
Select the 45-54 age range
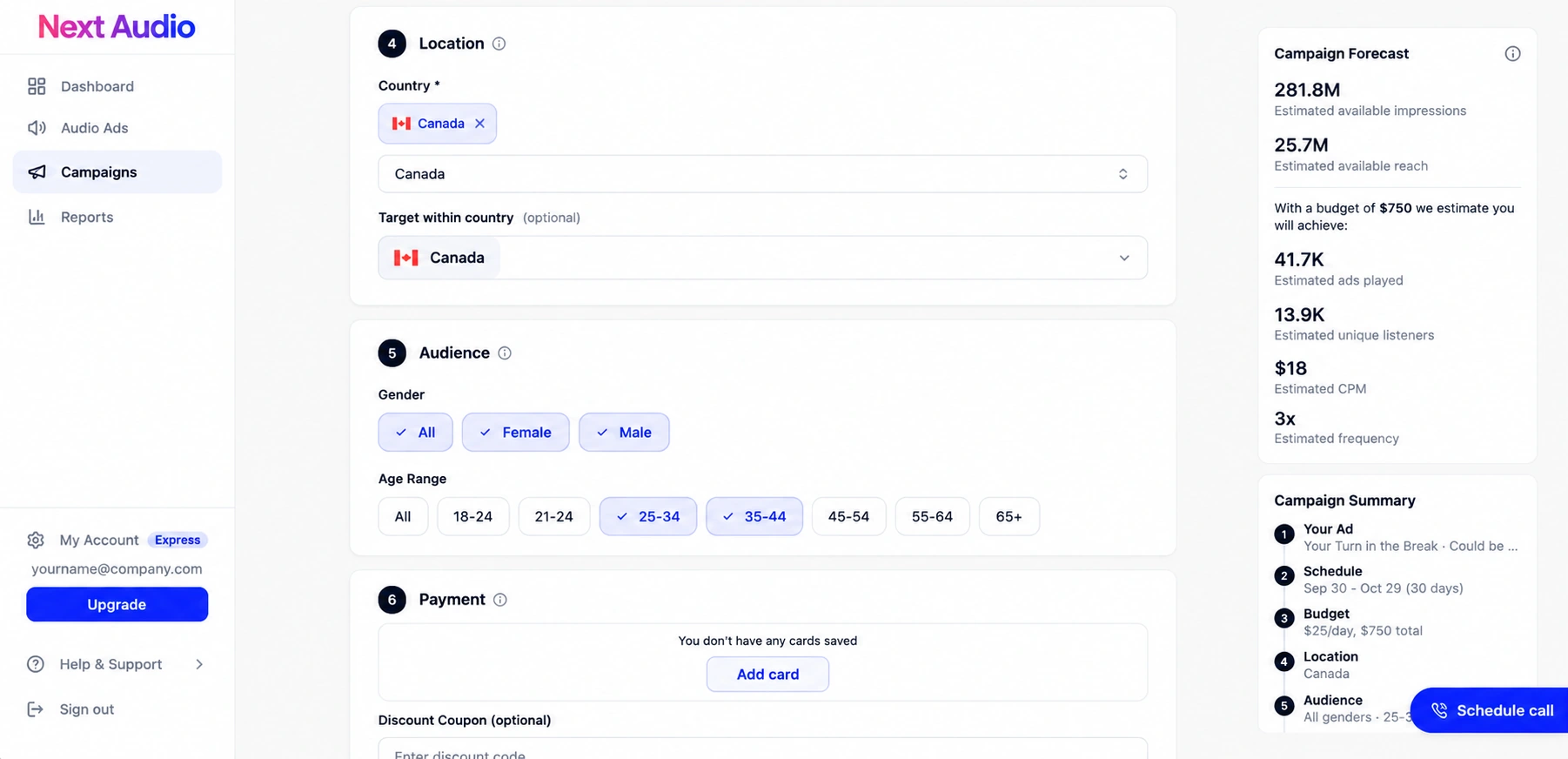848,516
